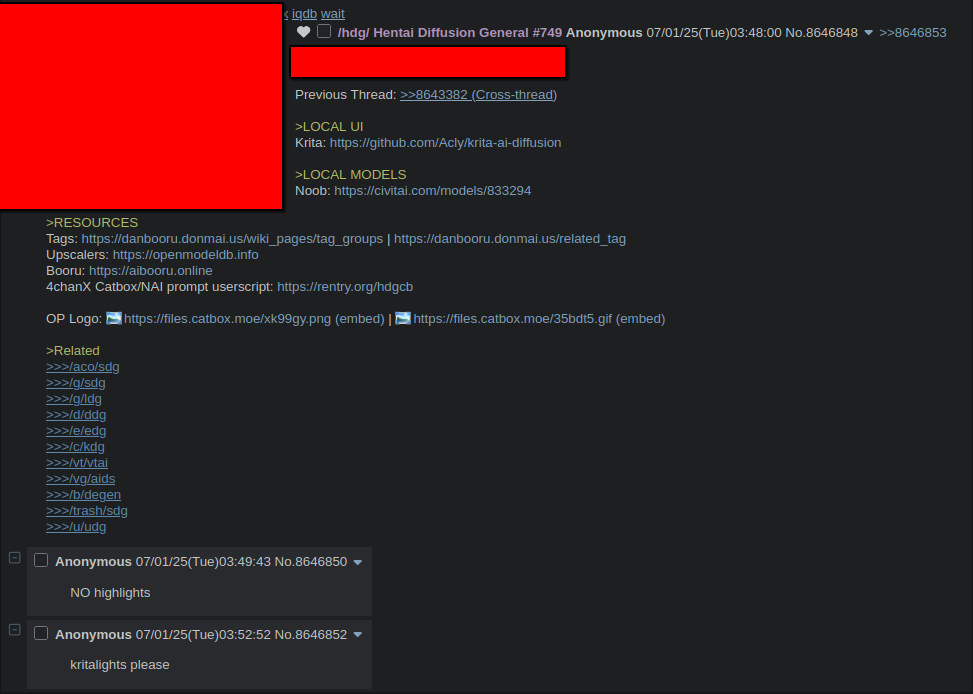Collapse reply No.8646850 with minus icon

(15, 557)
